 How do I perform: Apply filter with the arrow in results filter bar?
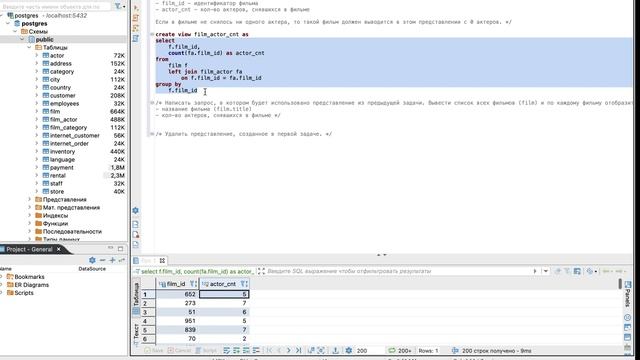pos(535,271)
